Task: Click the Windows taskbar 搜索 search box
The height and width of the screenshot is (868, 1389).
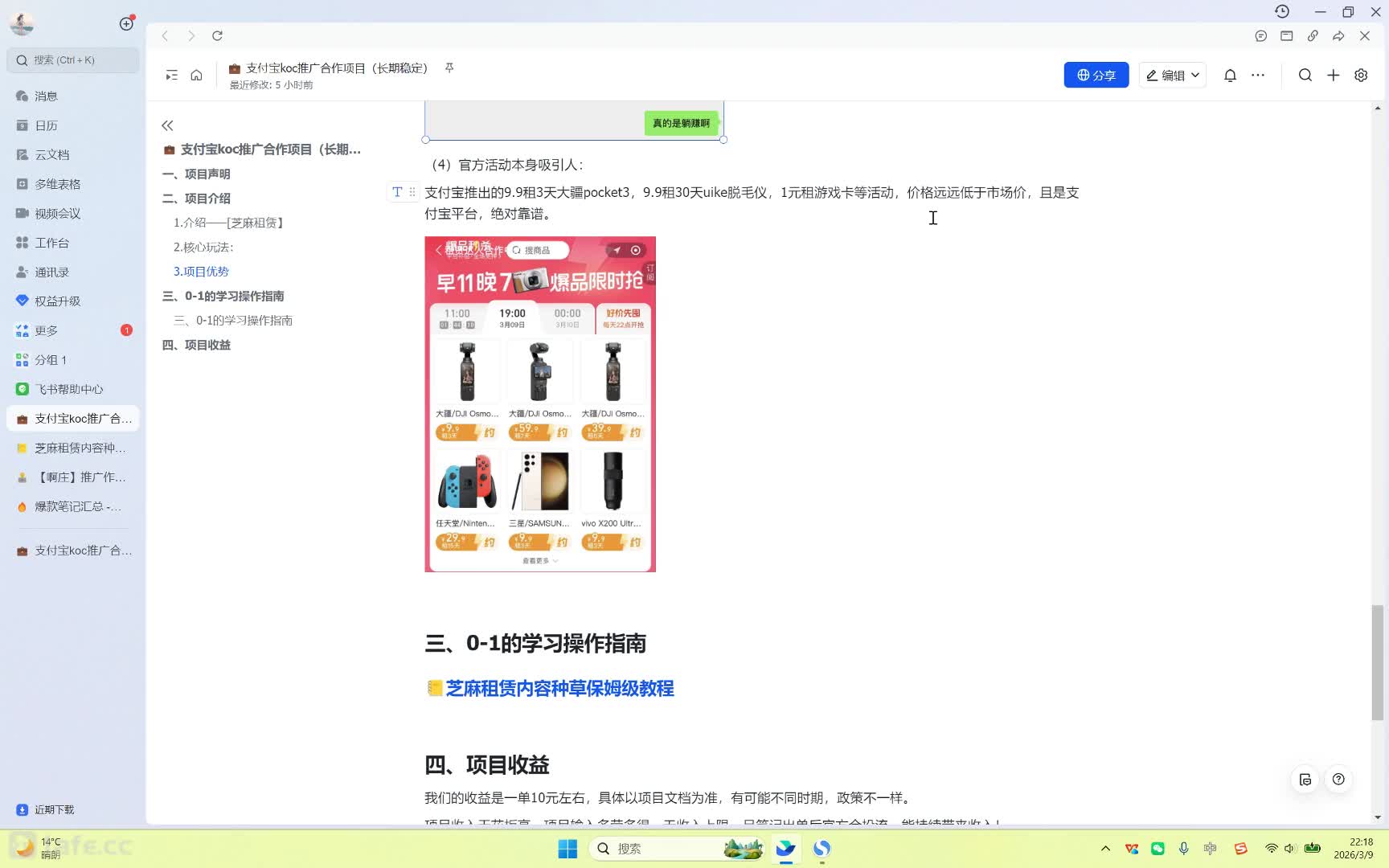Action: (x=677, y=849)
